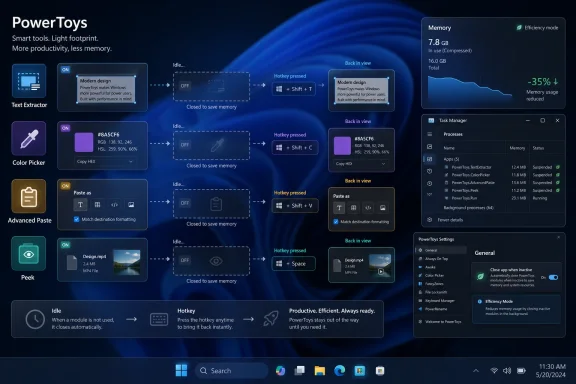Select General in the PowerToys Settings sidebar
576x384 pixels.
pos(441,250)
